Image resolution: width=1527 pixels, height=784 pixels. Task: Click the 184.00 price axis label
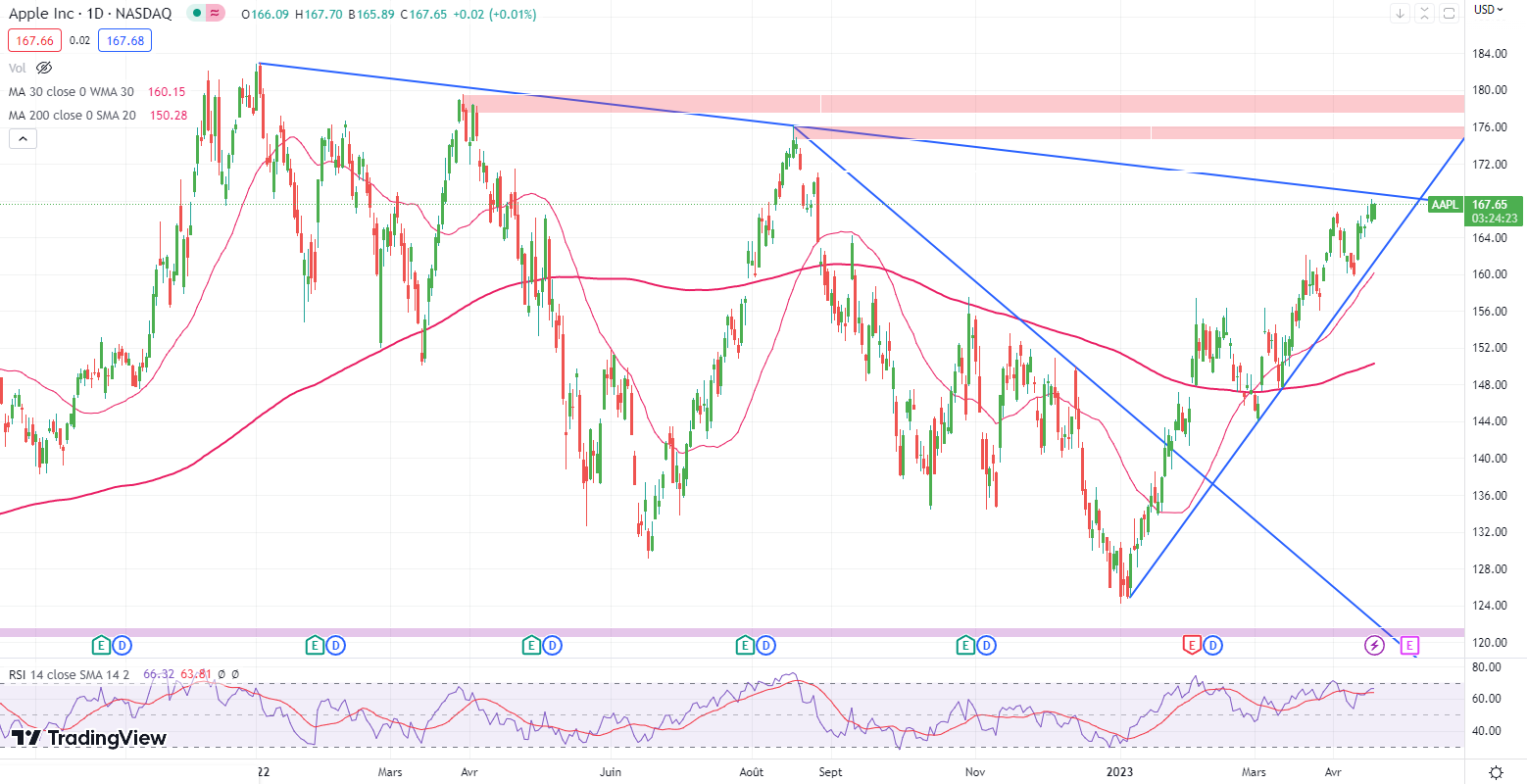[1489, 53]
